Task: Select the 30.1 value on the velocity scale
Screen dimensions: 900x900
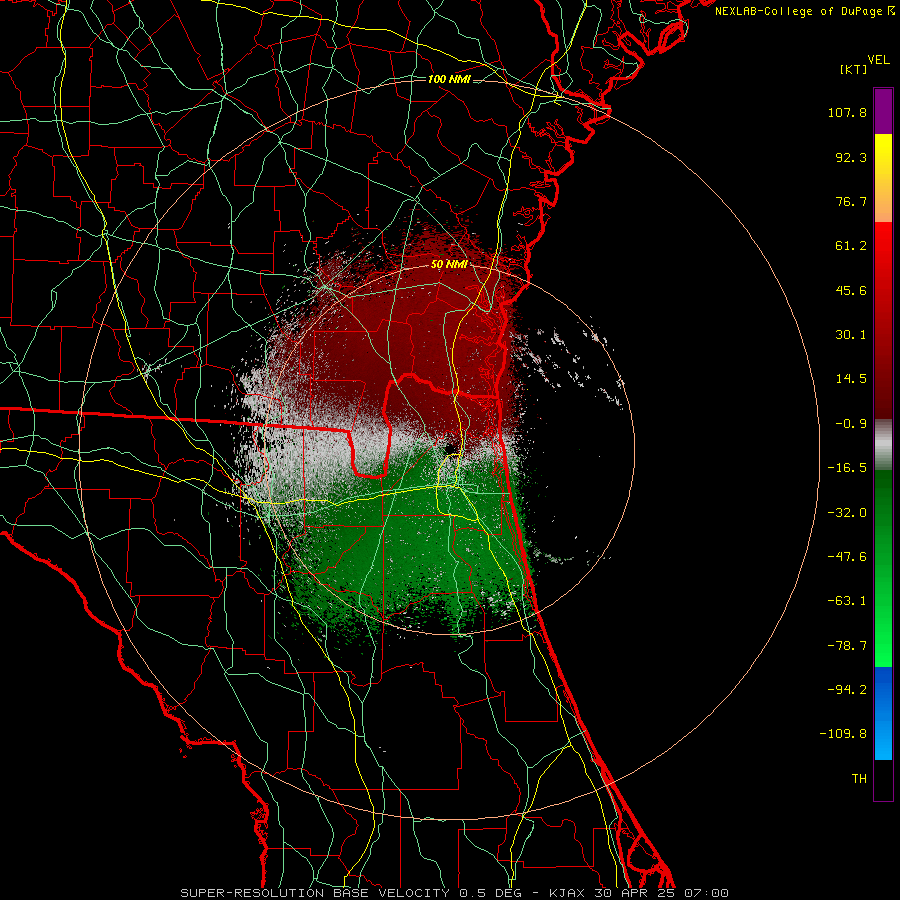Action: 851,335
